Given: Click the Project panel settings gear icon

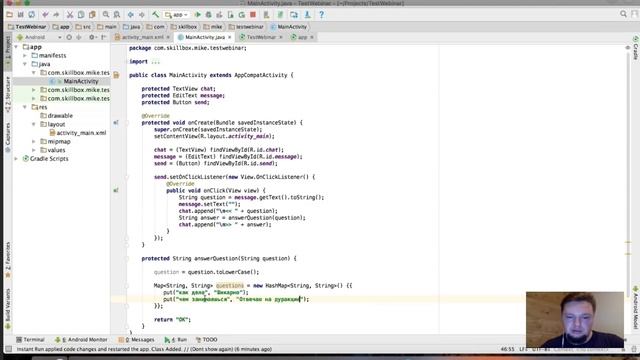Looking at the screenshot, I should point(92,37).
